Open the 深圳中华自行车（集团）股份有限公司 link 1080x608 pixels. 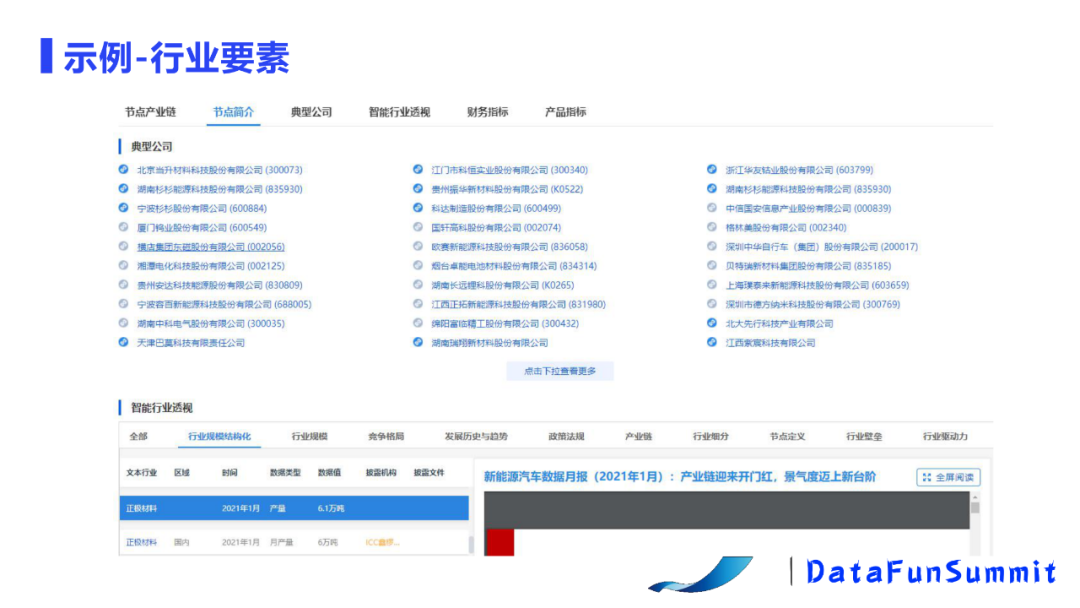[x=822, y=247]
